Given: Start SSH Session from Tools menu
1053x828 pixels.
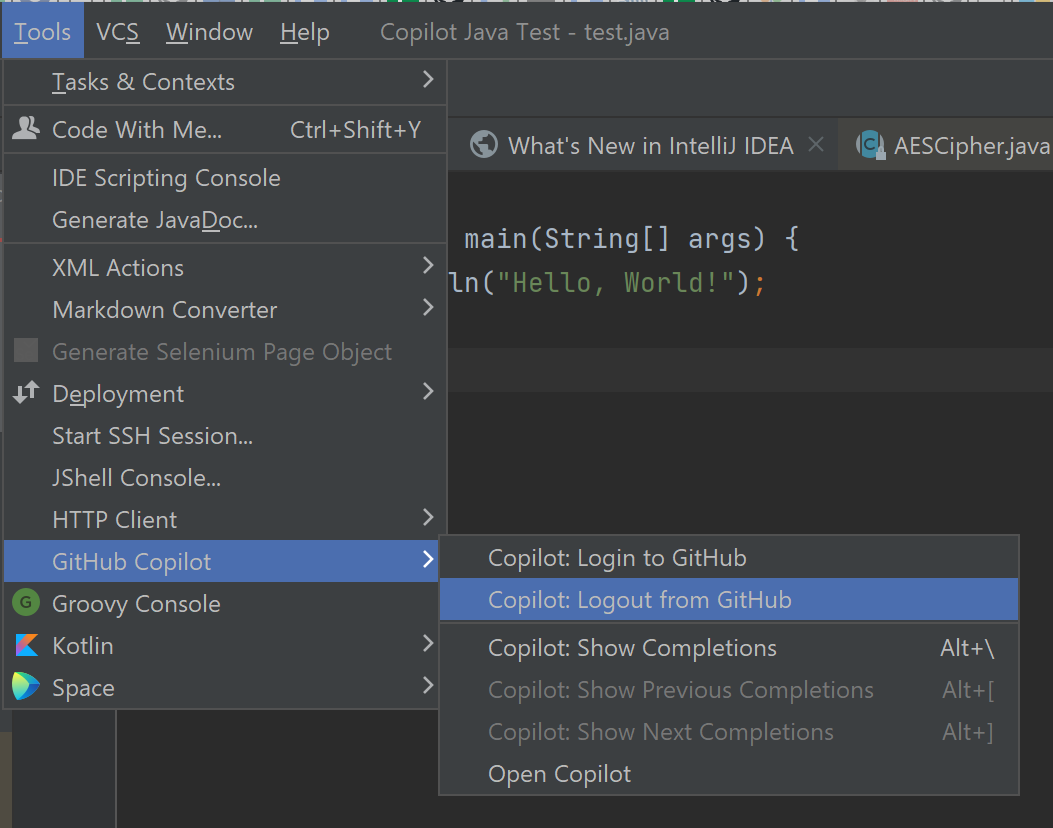Looking at the screenshot, I should (x=225, y=436).
